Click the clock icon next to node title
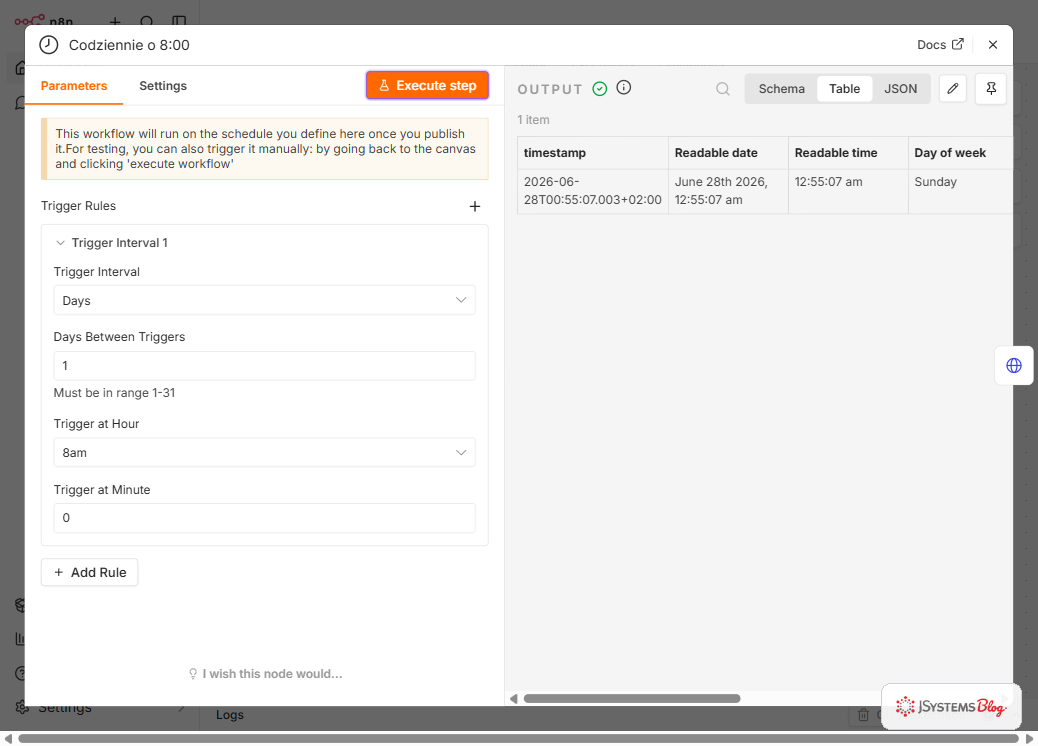This screenshot has height=746, width=1038. tap(48, 45)
